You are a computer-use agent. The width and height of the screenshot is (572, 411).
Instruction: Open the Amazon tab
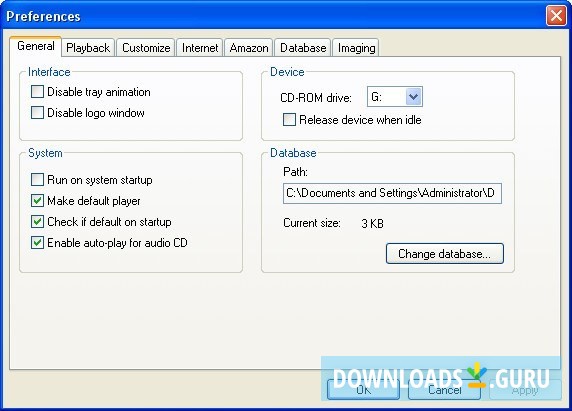pos(249,48)
